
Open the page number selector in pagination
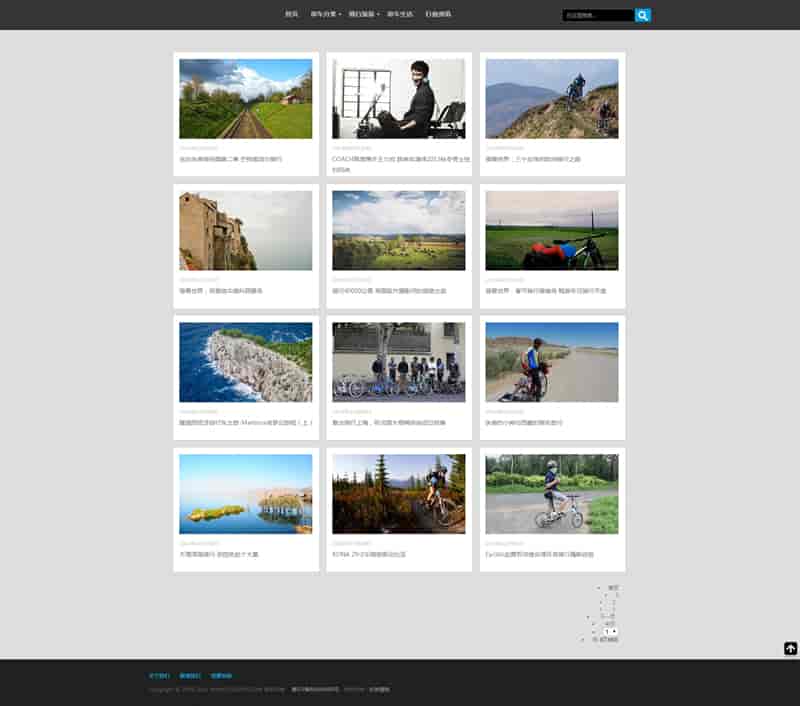(611, 631)
